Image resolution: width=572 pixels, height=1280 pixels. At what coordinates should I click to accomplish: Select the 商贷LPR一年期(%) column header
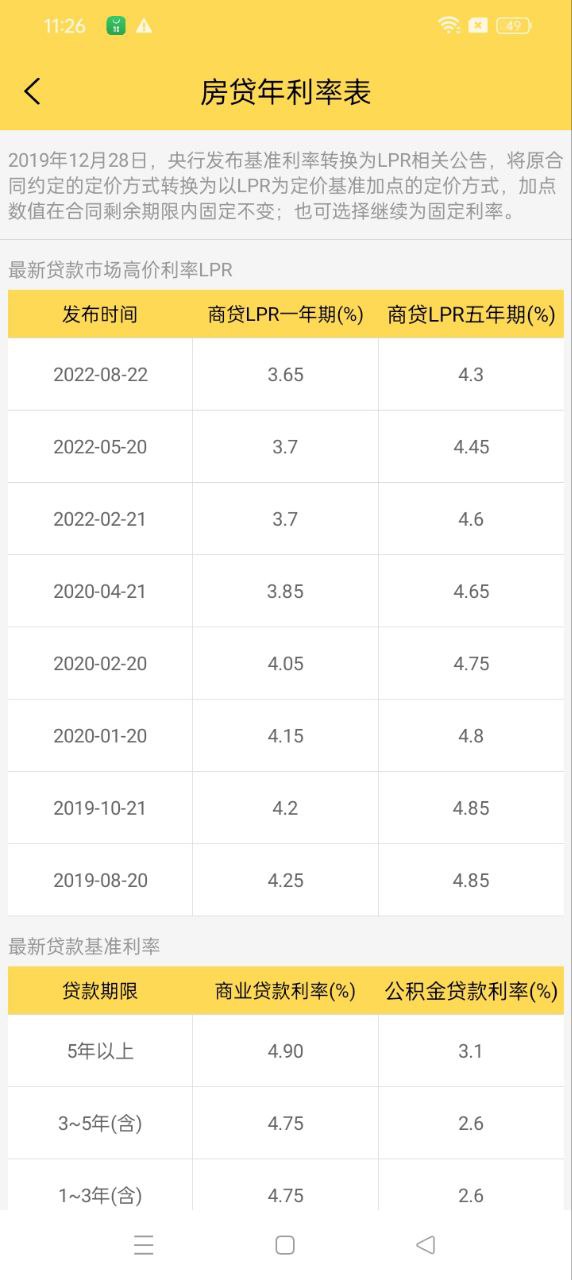286,315
